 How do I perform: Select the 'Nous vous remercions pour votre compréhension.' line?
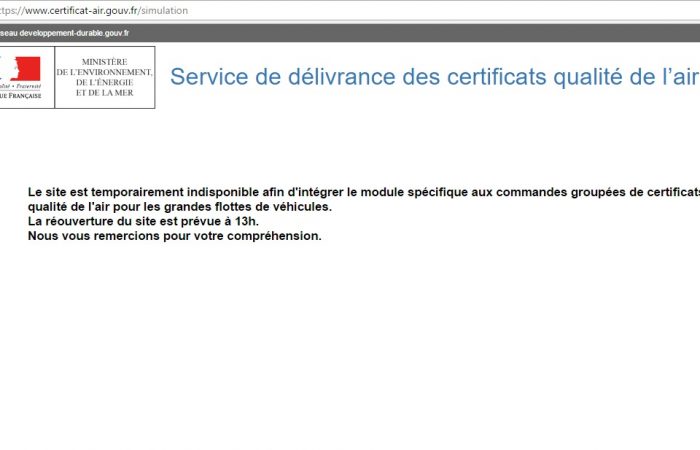coord(175,236)
